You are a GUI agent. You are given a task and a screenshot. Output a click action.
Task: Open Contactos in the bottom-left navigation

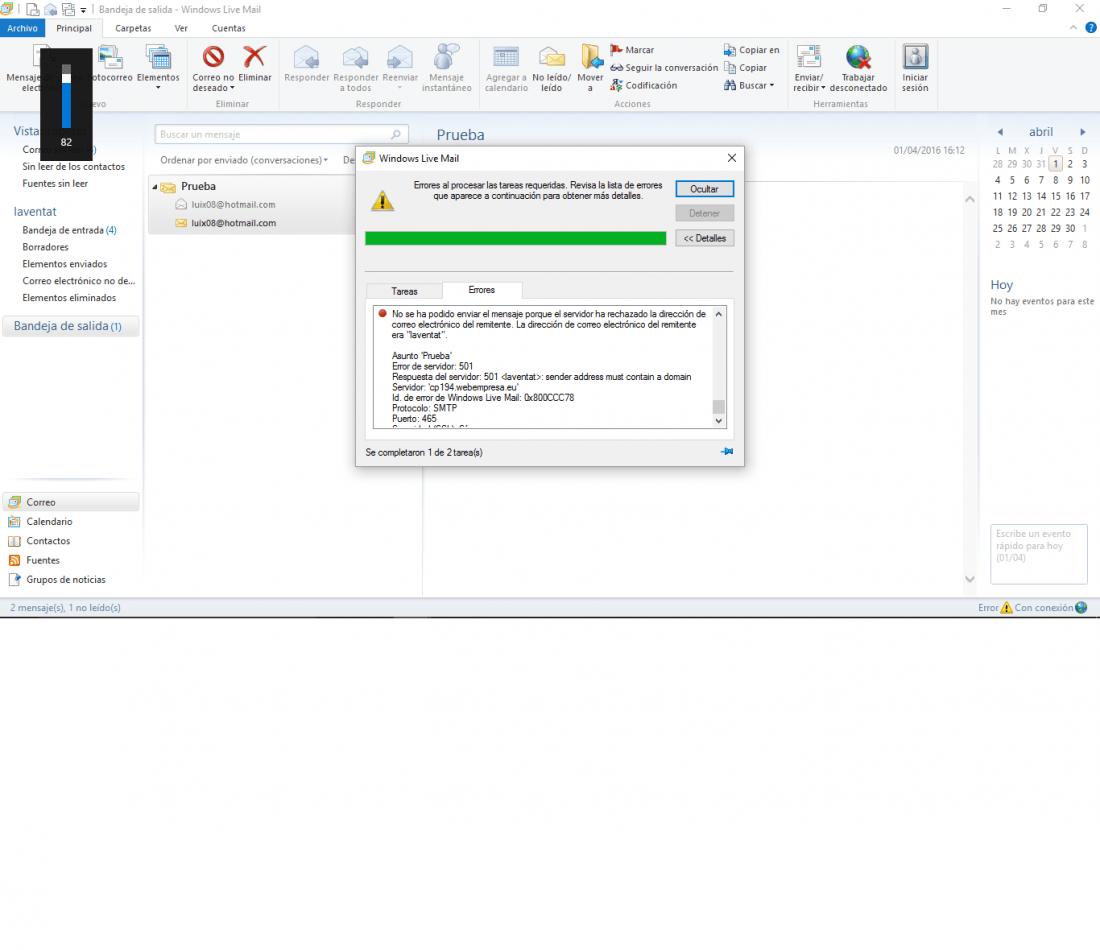48,541
